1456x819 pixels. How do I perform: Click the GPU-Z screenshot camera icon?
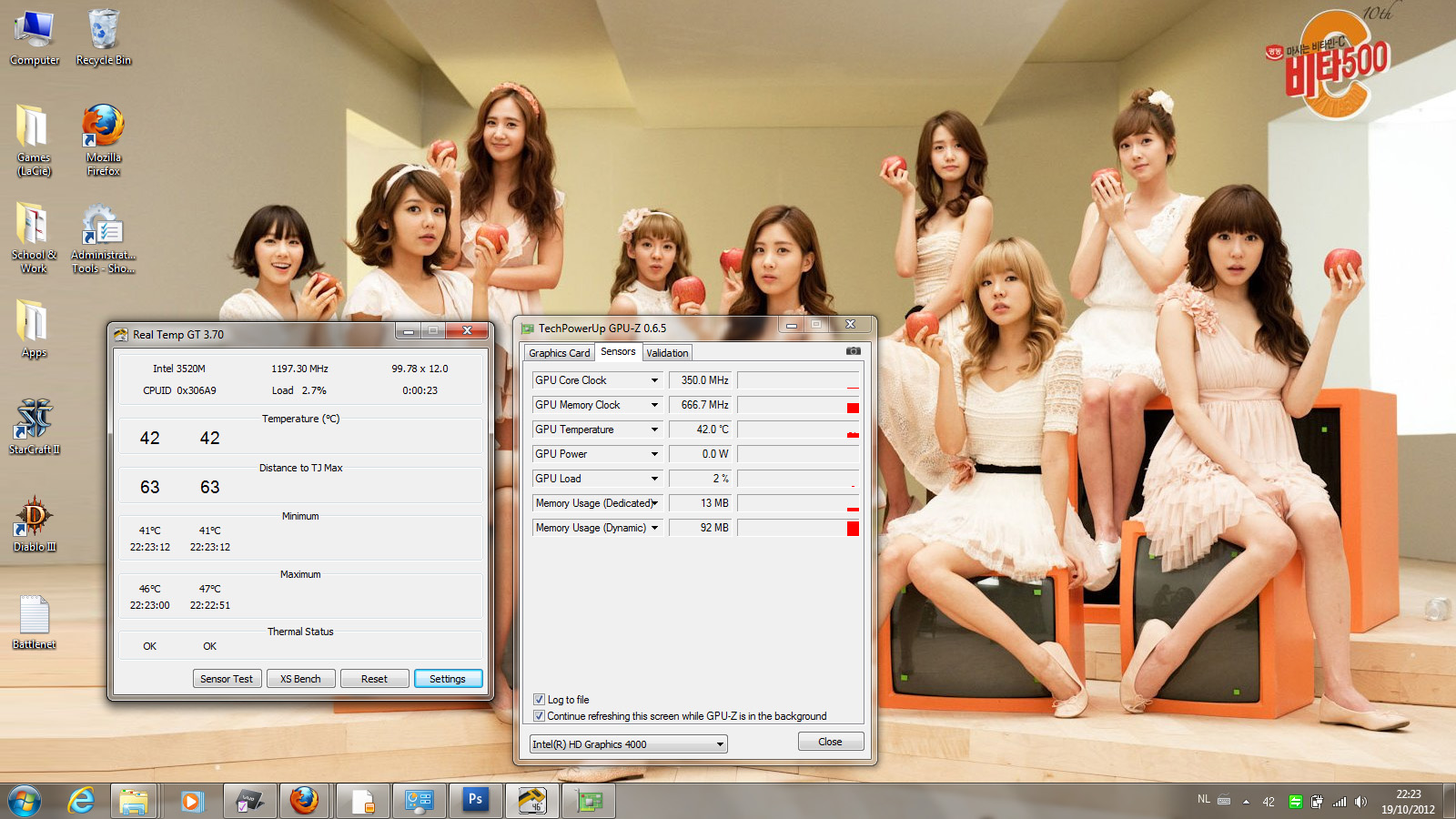coord(853,351)
